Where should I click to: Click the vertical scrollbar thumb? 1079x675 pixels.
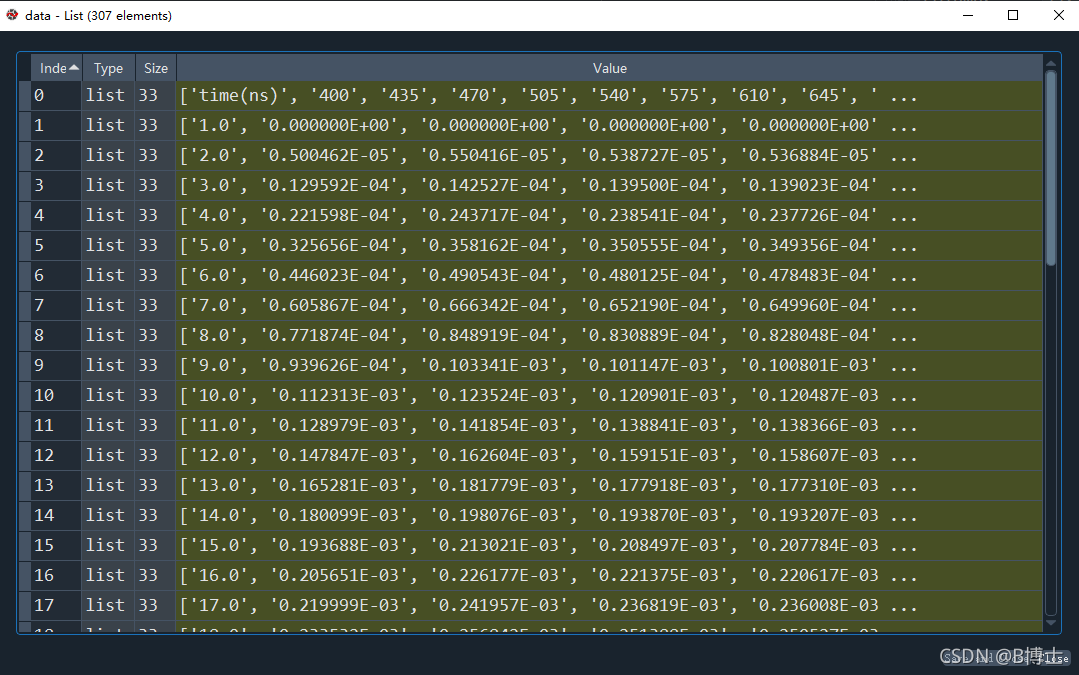(1051, 168)
